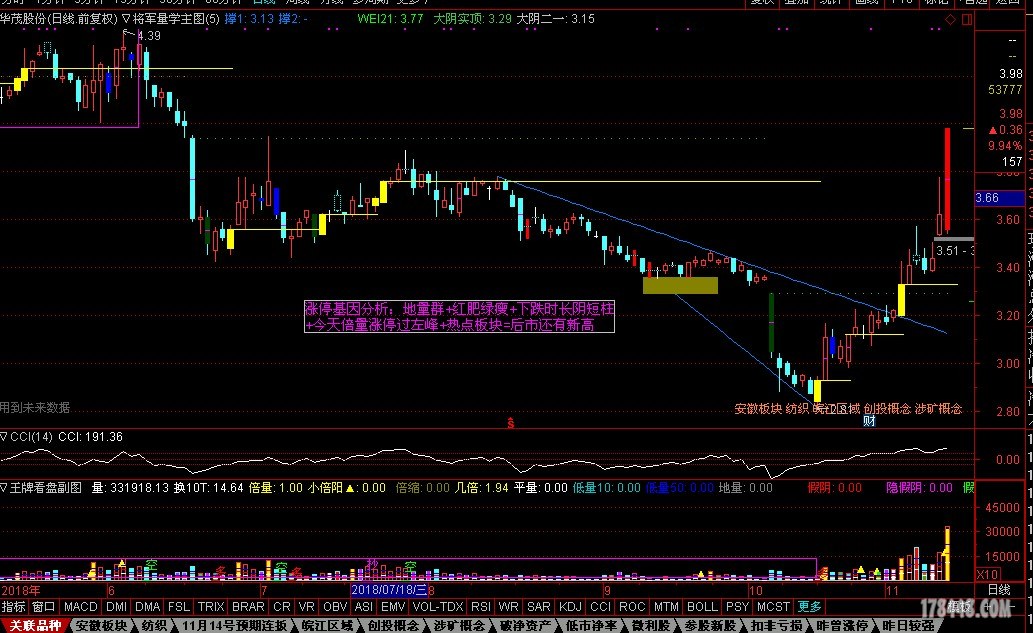
Task: Click the highlighted date 2018/07/18/三 on the time axis
Action: [389, 590]
